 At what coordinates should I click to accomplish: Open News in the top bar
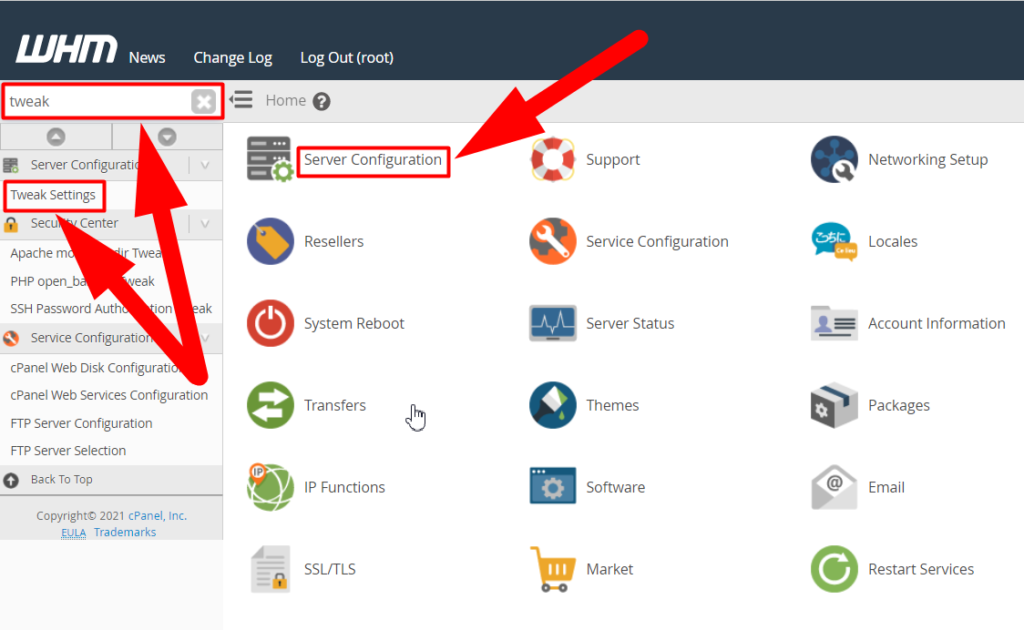click(147, 57)
